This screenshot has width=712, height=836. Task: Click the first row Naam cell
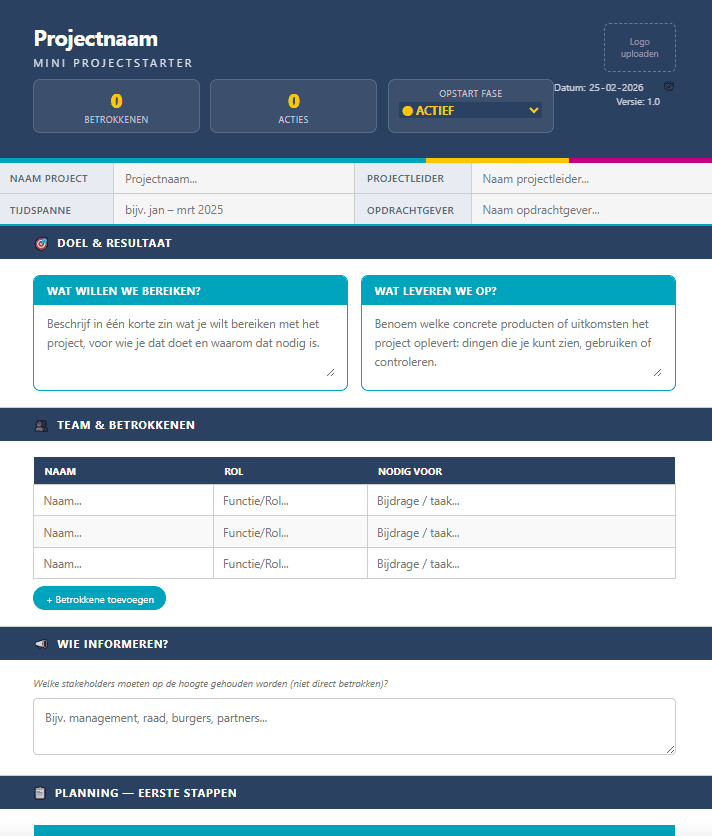point(123,500)
